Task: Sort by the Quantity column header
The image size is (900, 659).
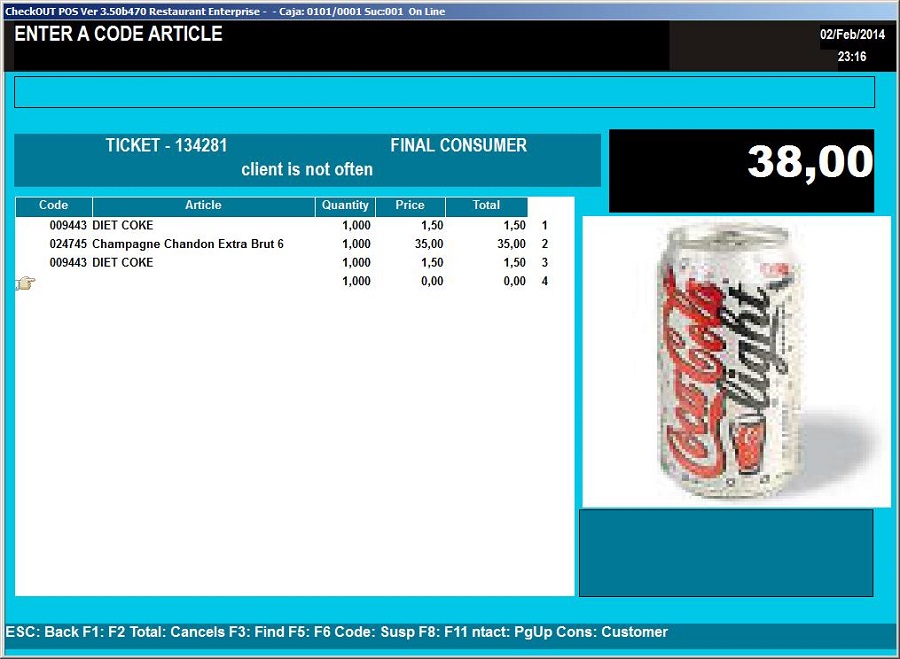Action: pyautogui.click(x=345, y=206)
